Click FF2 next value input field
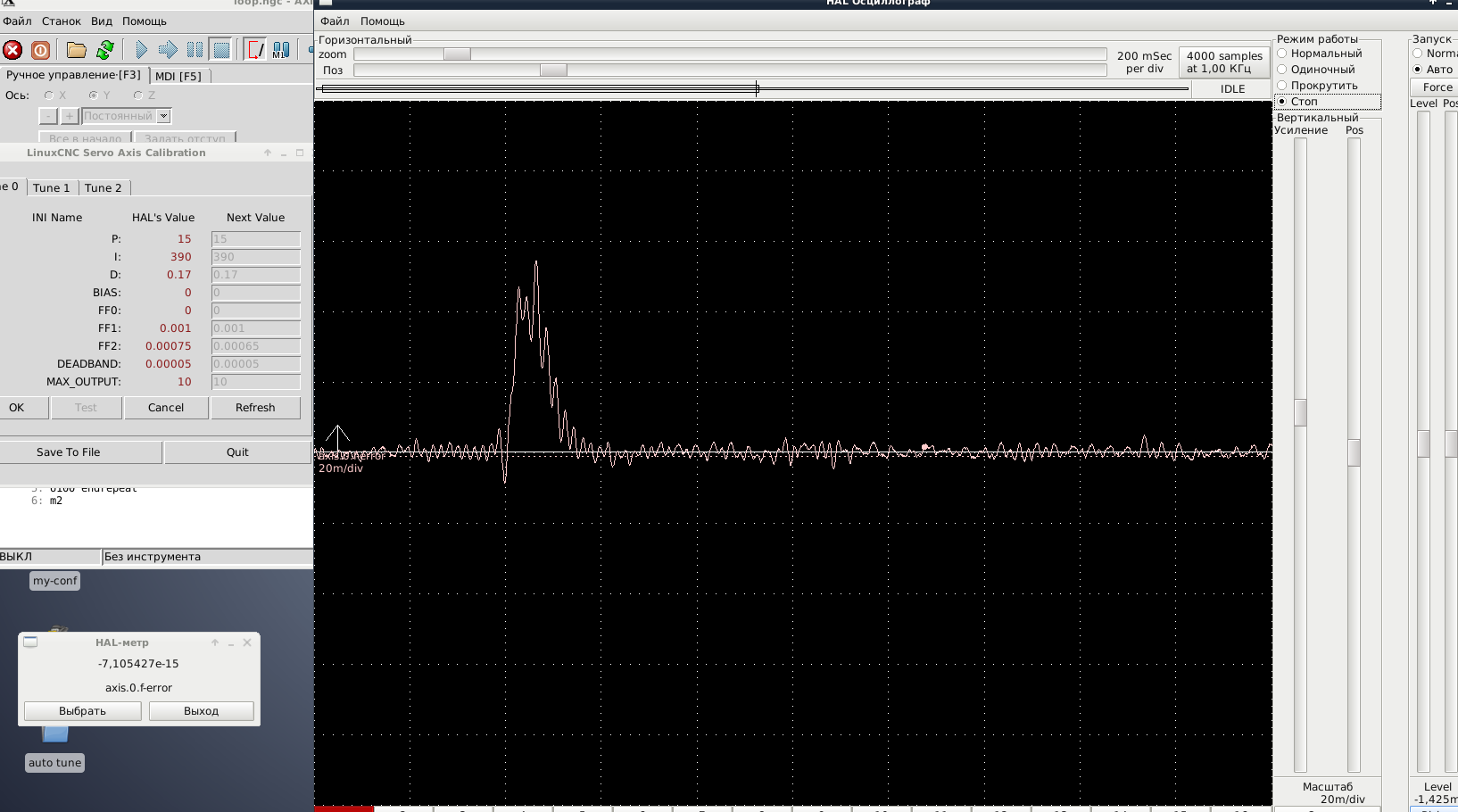1458x812 pixels. pos(256,346)
